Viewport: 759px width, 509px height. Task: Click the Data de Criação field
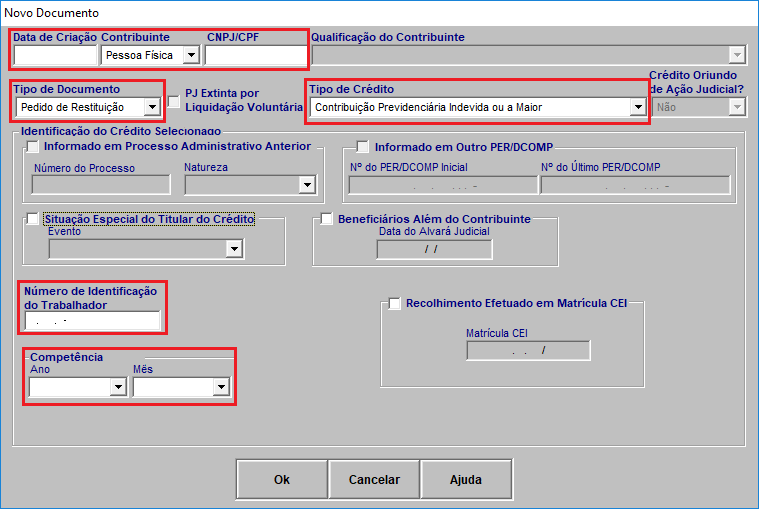(x=55, y=55)
